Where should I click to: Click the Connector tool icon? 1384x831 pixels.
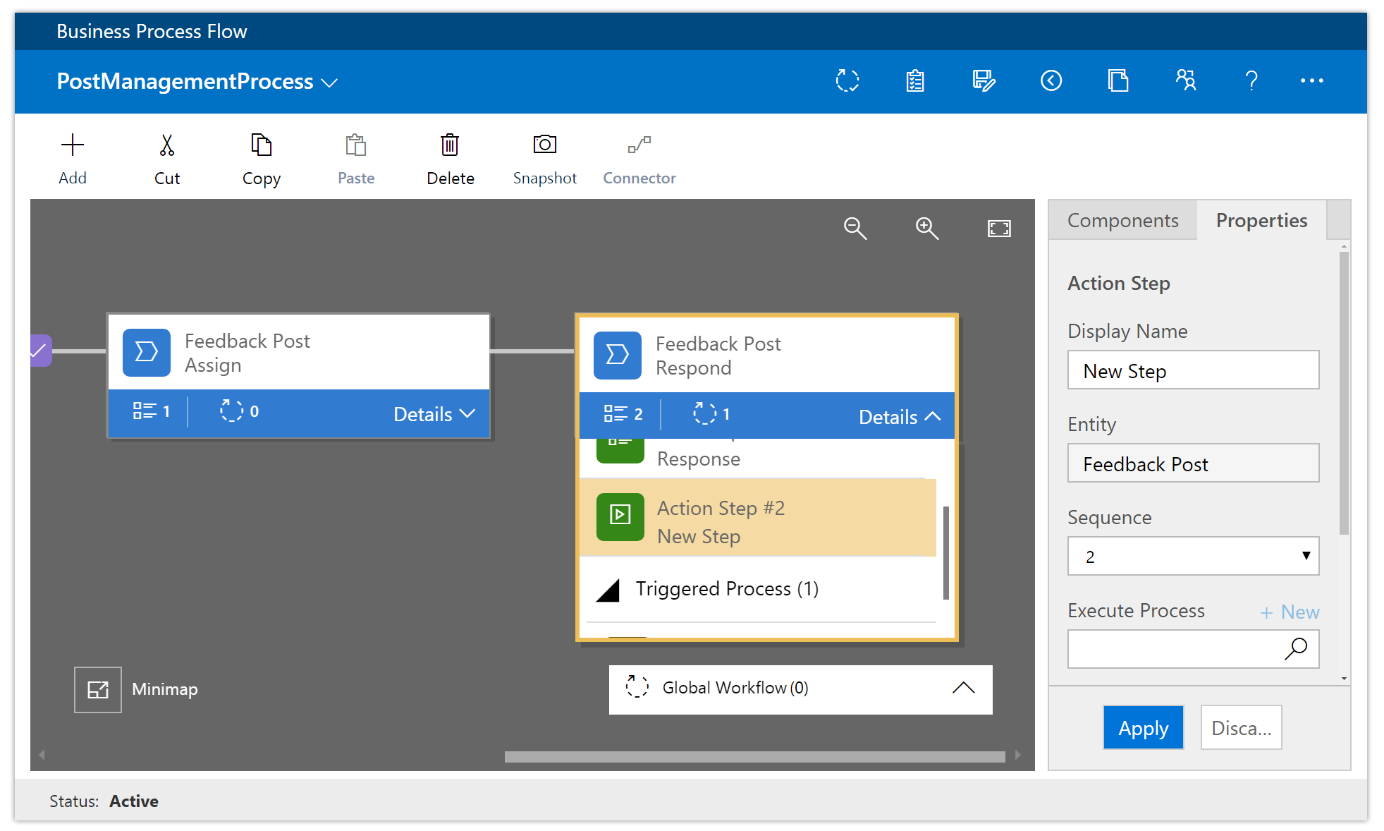pyautogui.click(x=639, y=146)
